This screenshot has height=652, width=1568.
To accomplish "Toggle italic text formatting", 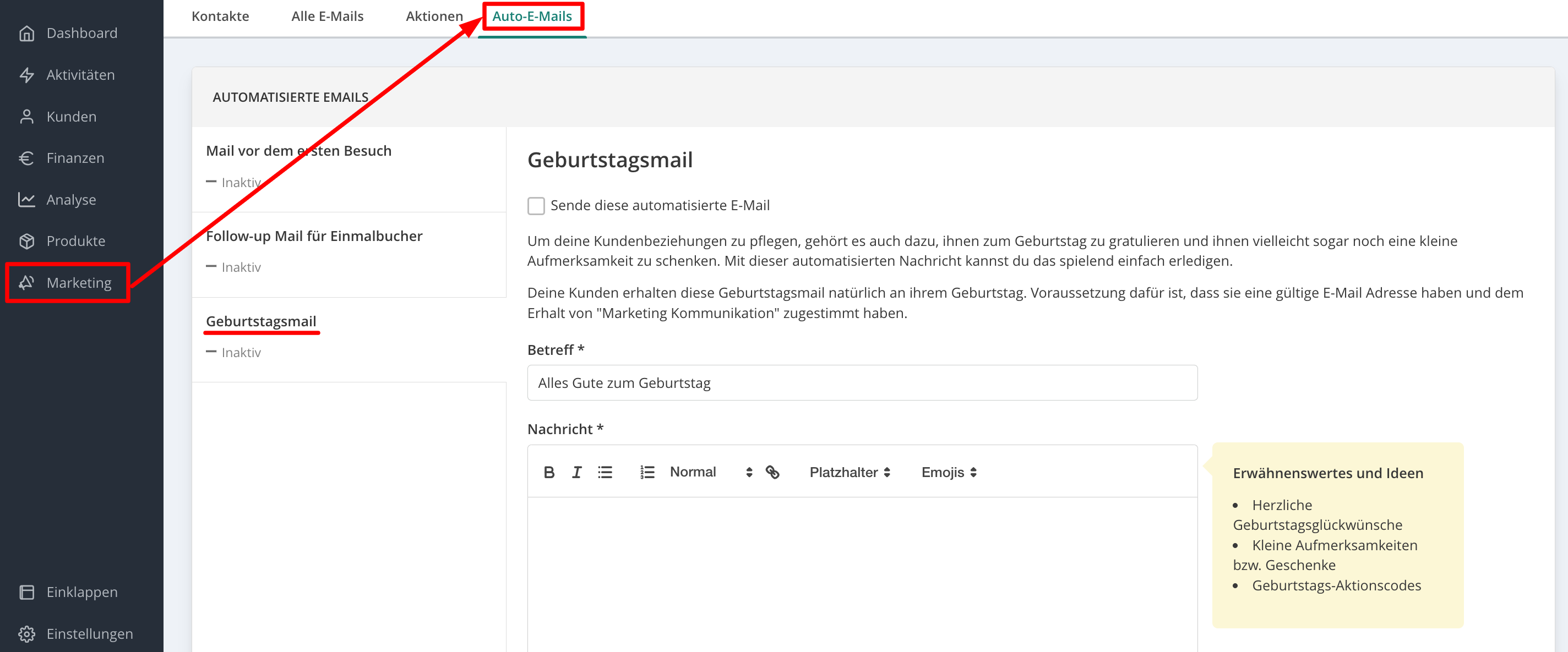I will click(x=576, y=473).
